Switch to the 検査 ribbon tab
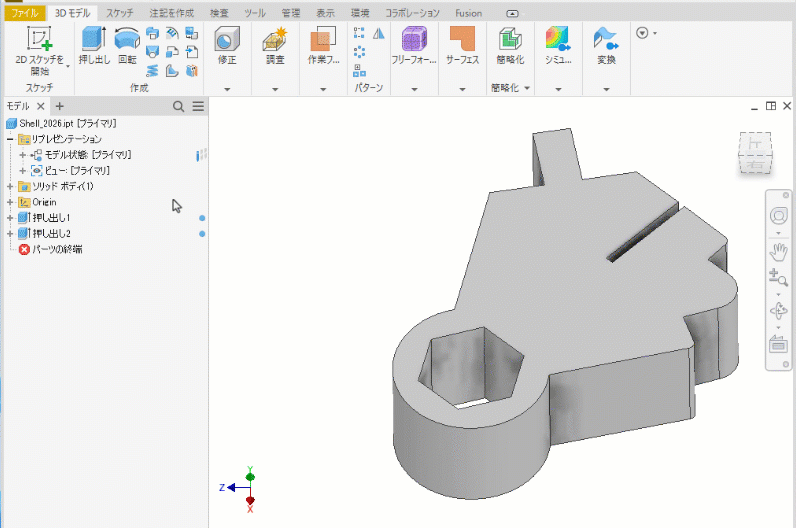Viewport: 796px width, 528px height. pyautogui.click(x=219, y=13)
